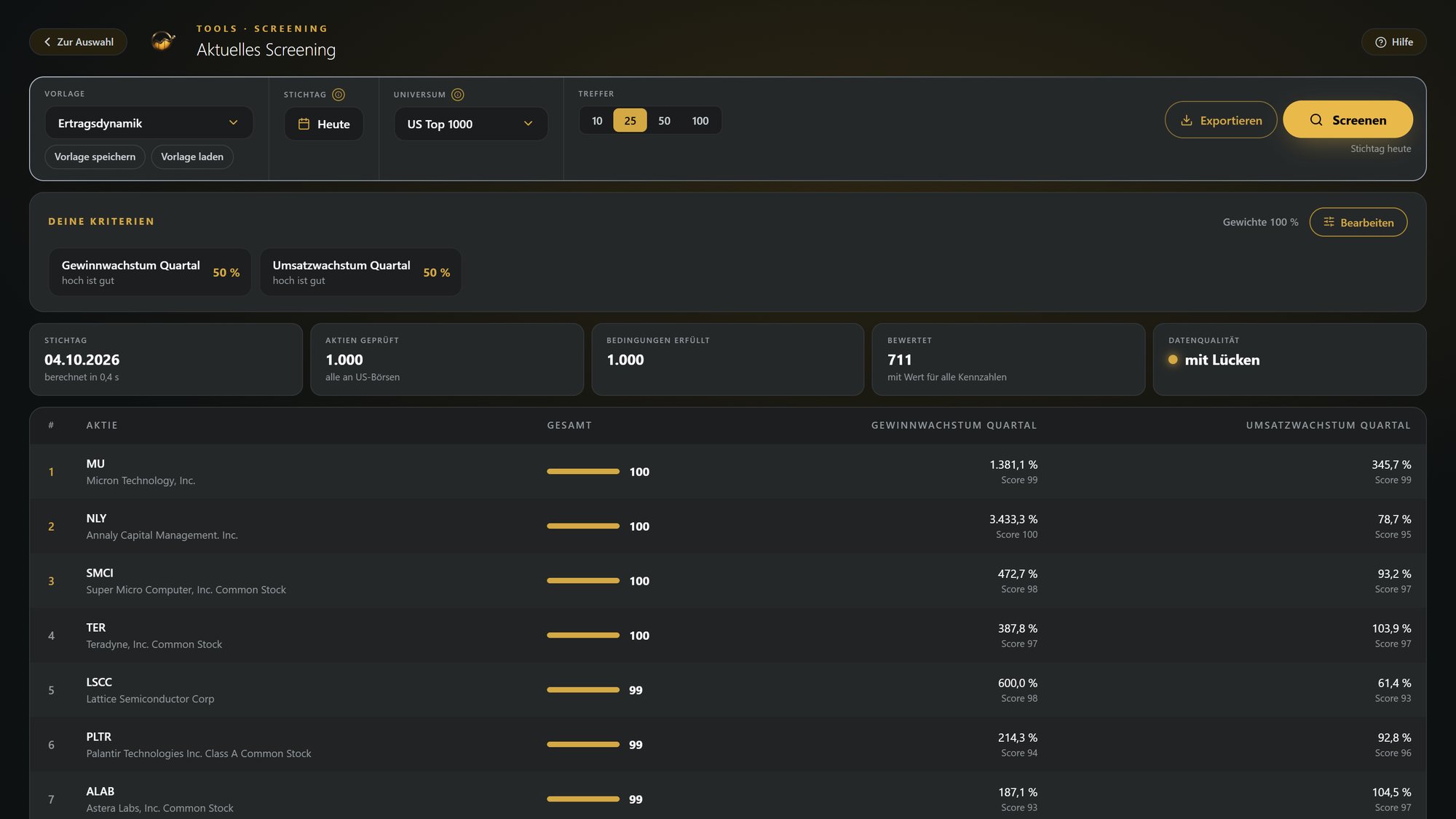Viewport: 1456px width, 819px height.
Task: Click the Stichtag info icon
Action: [x=339, y=95]
